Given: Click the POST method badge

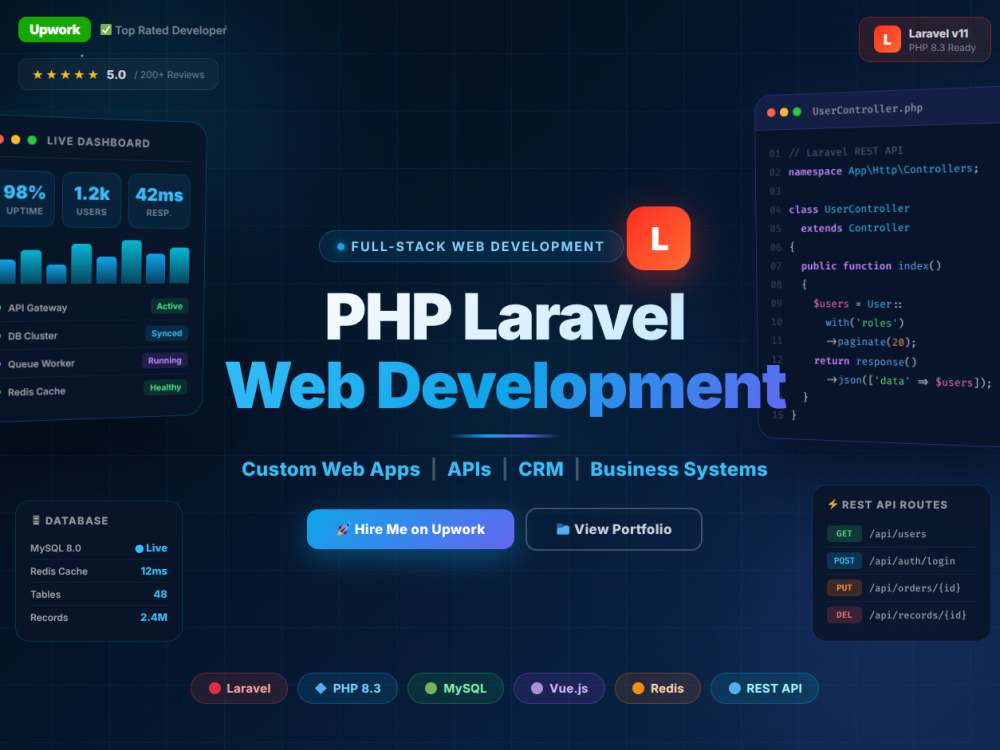Looking at the screenshot, I should click(844, 561).
